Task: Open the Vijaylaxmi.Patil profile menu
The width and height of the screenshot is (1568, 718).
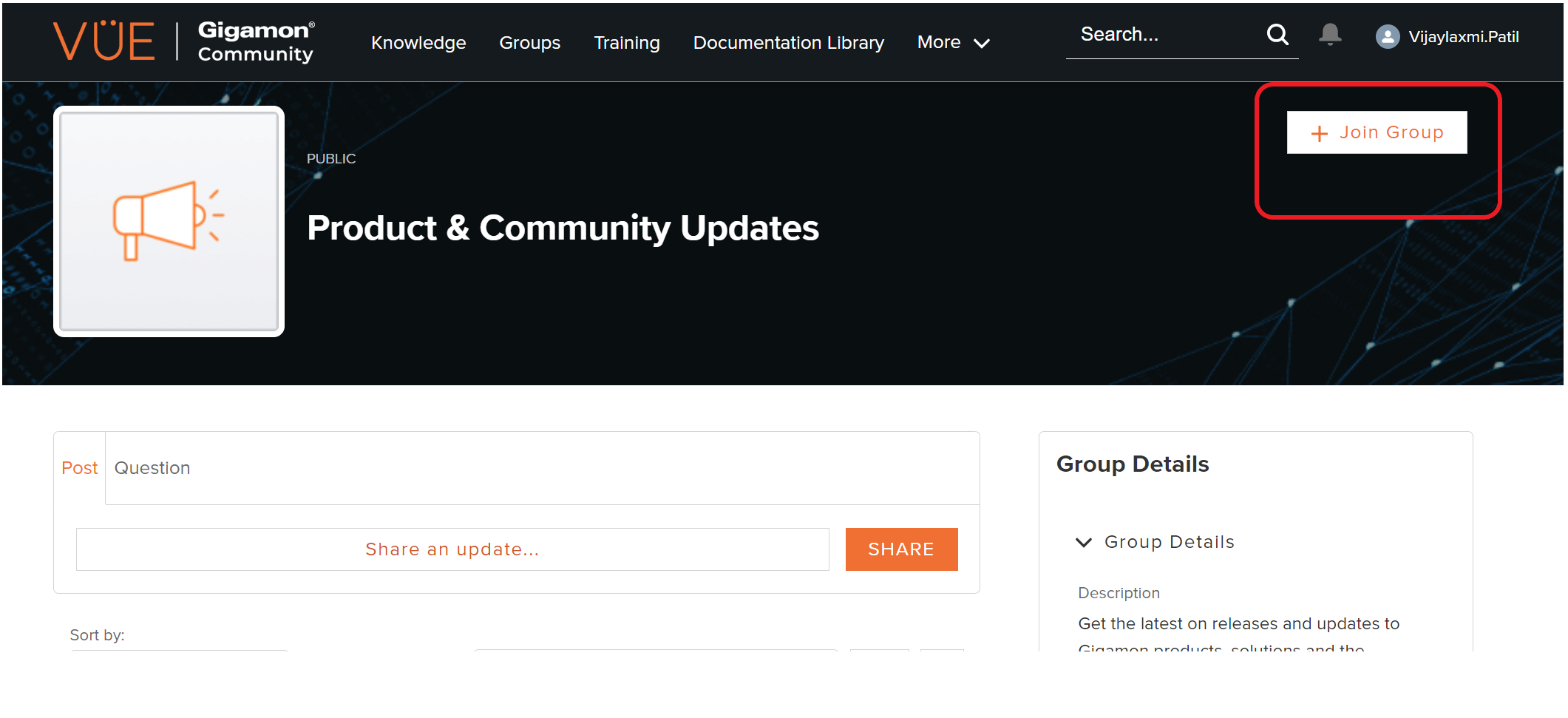Action: (x=1463, y=37)
